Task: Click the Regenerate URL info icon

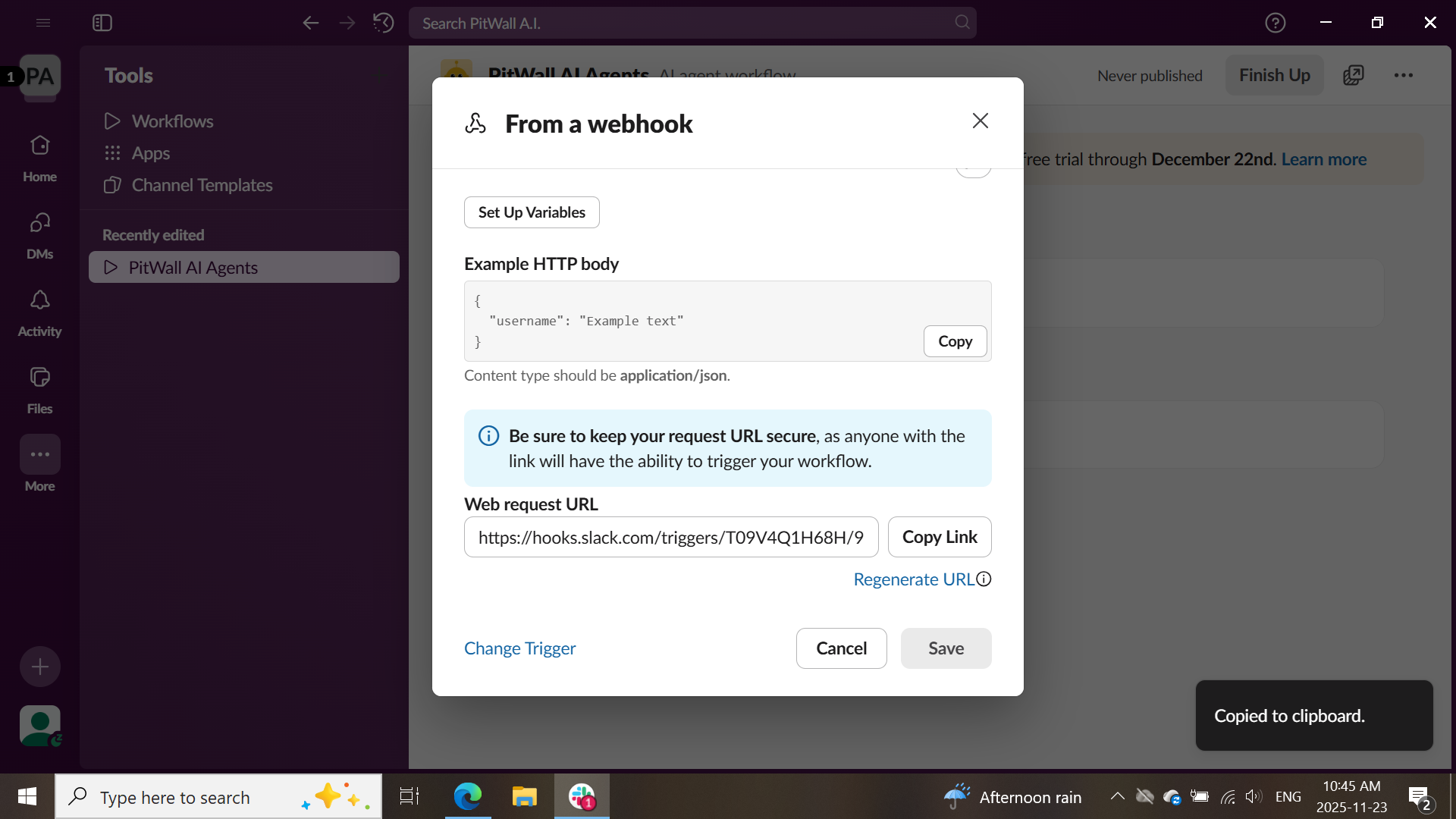Action: (x=984, y=579)
